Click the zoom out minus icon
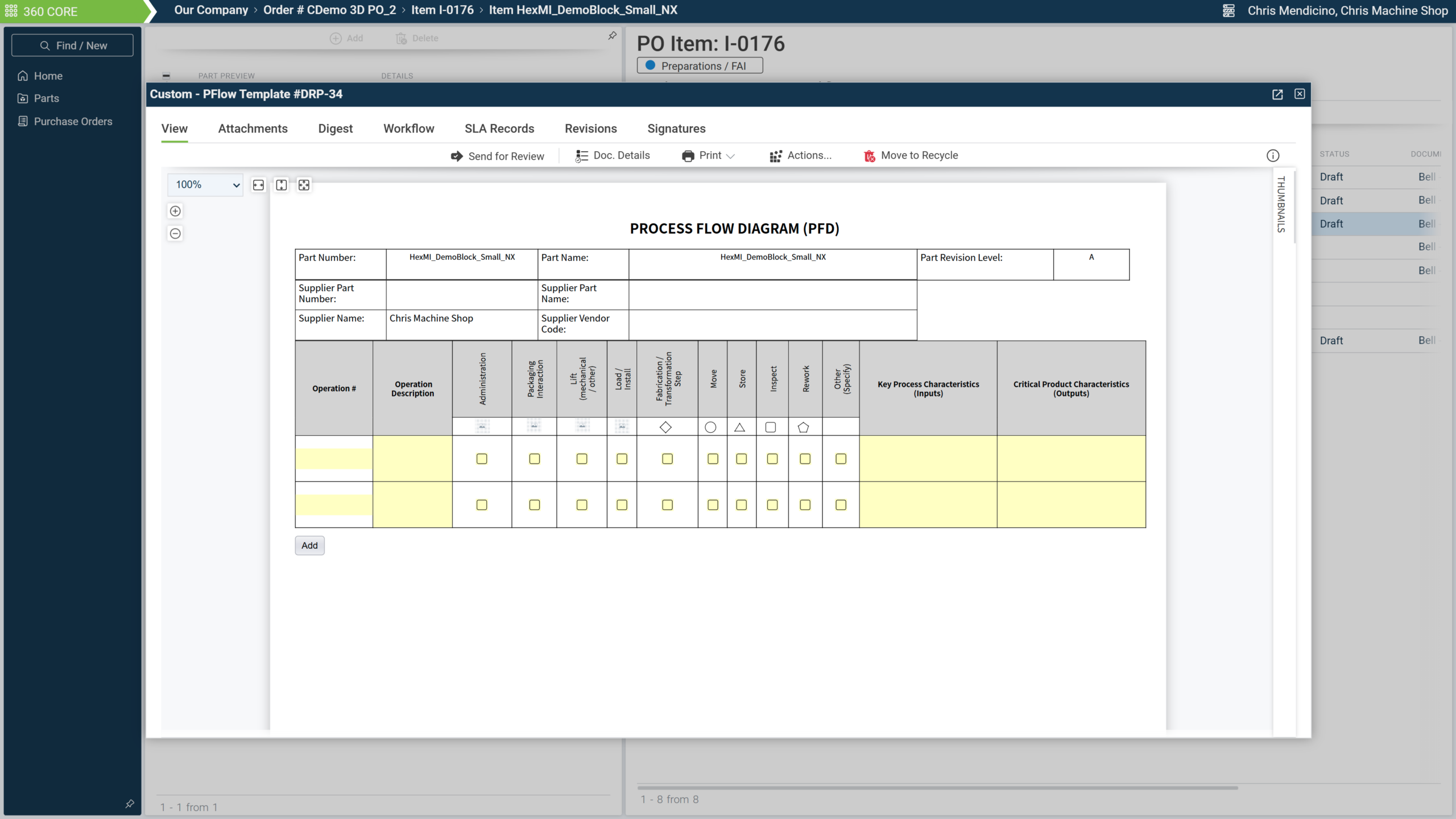The height and width of the screenshot is (819, 1456). click(175, 233)
